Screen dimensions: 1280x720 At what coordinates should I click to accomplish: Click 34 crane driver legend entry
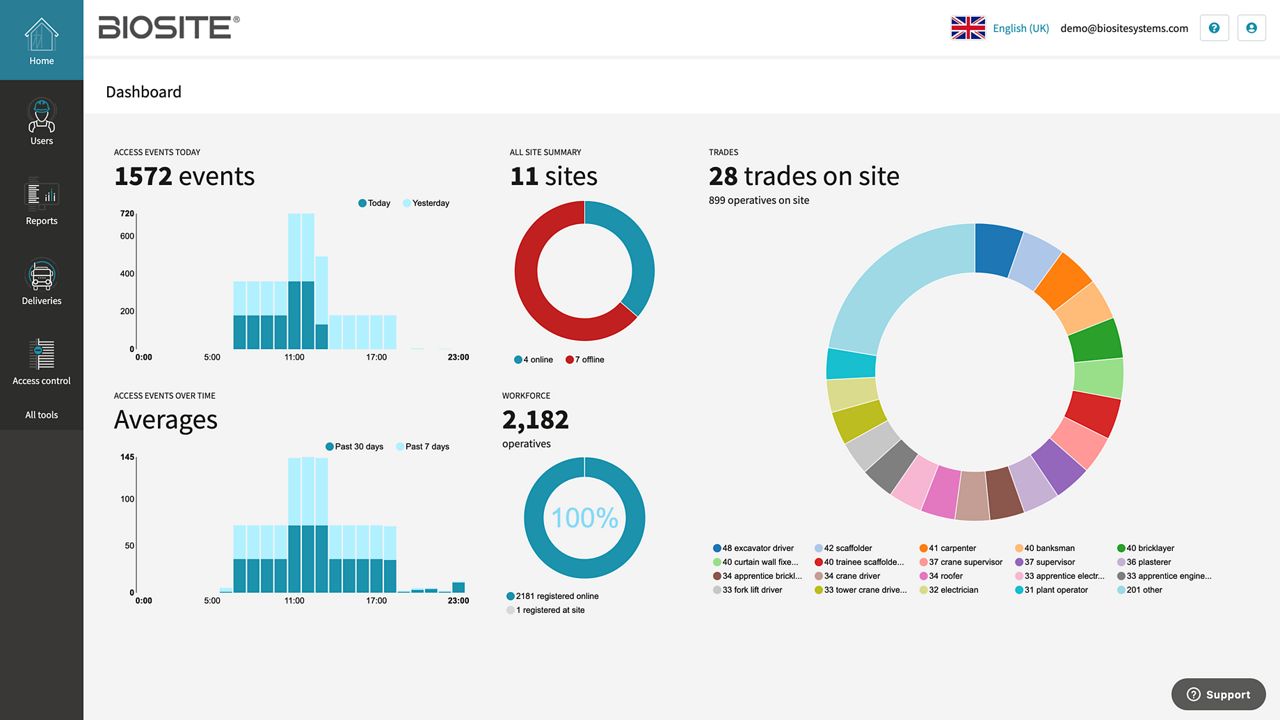(x=847, y=576)
